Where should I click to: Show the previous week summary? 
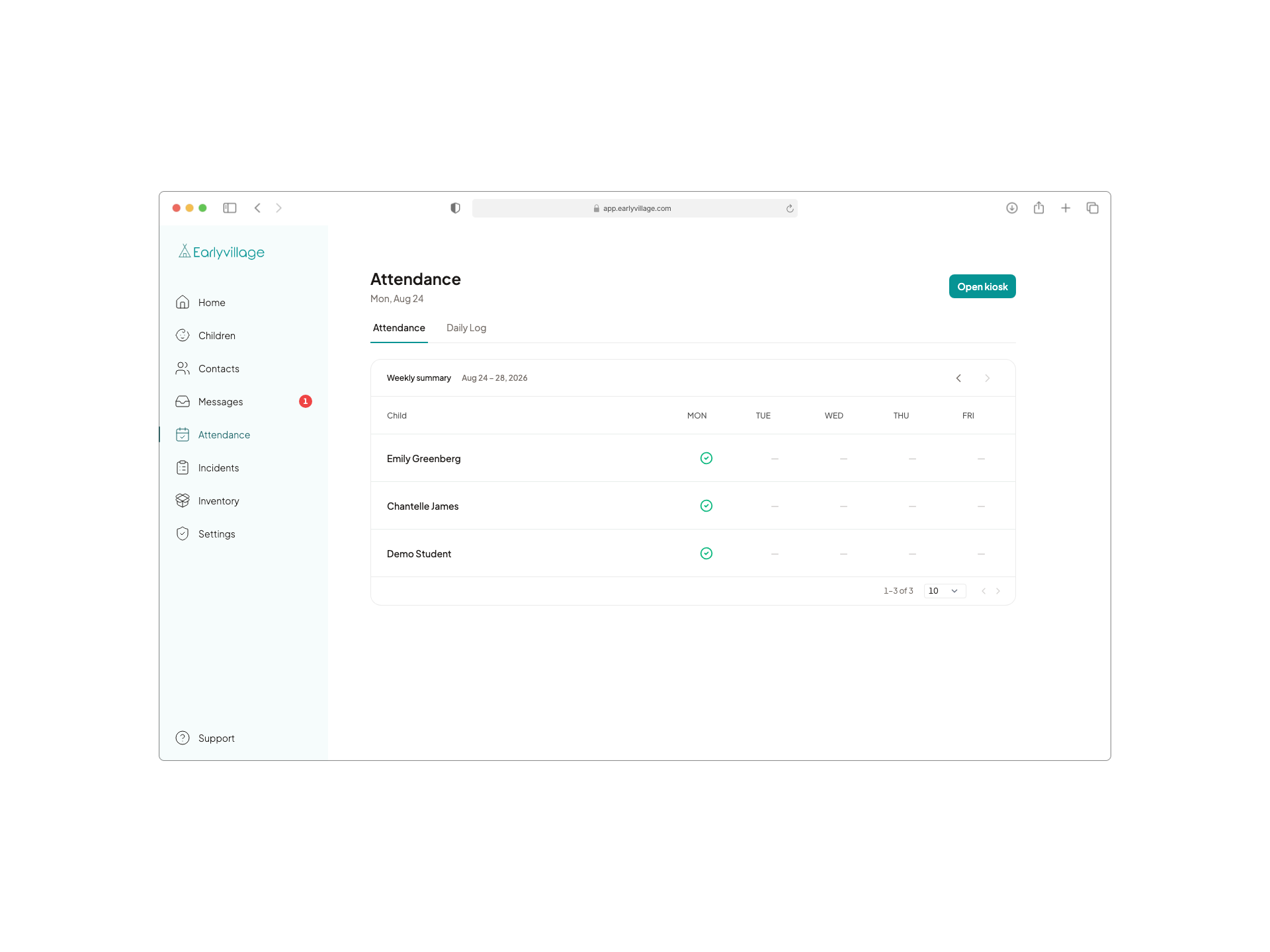pyautogui.click(x=958, y=378)
